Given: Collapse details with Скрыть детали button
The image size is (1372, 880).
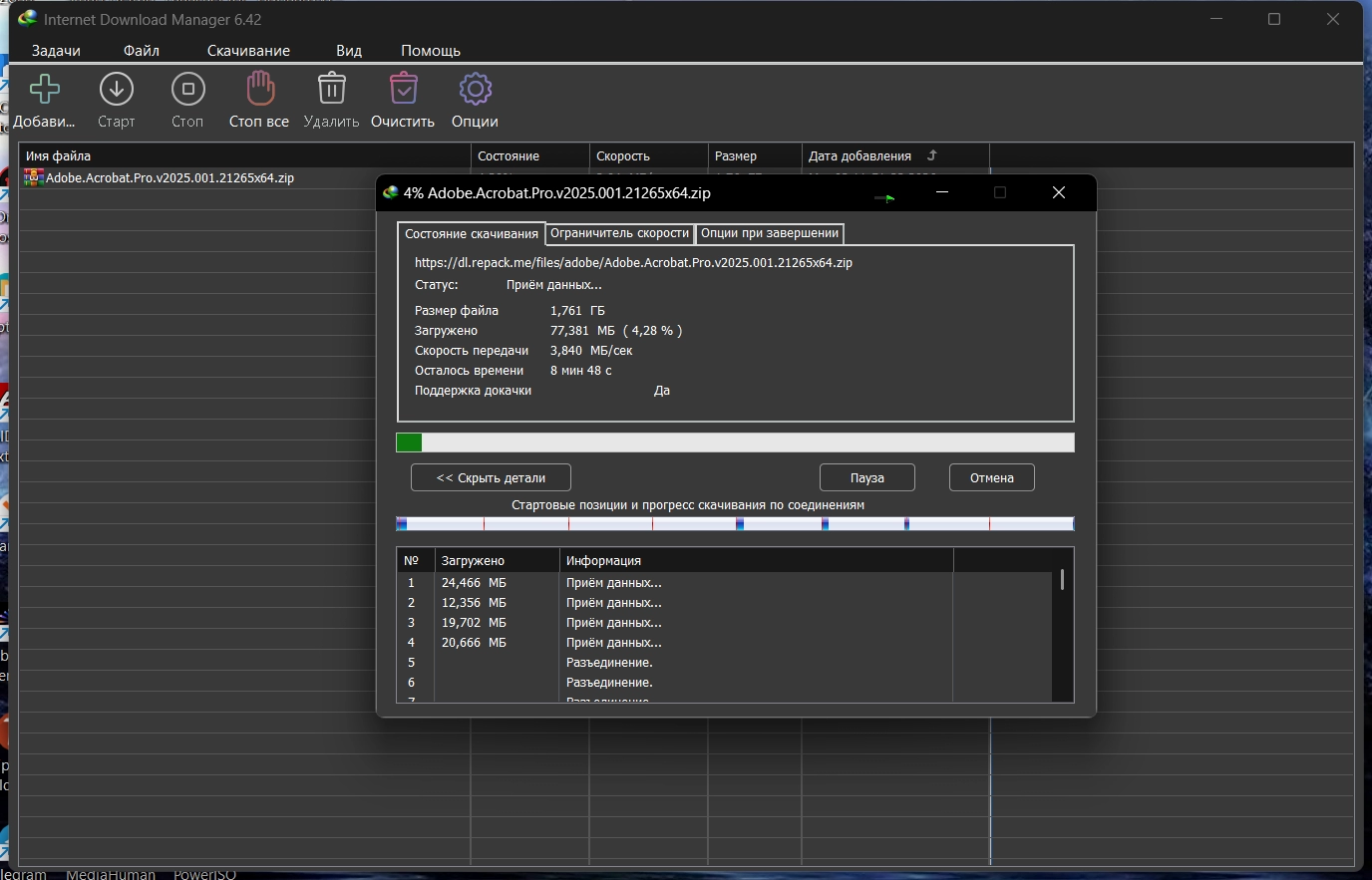Looking at the screenshot, I should [491, 478].
